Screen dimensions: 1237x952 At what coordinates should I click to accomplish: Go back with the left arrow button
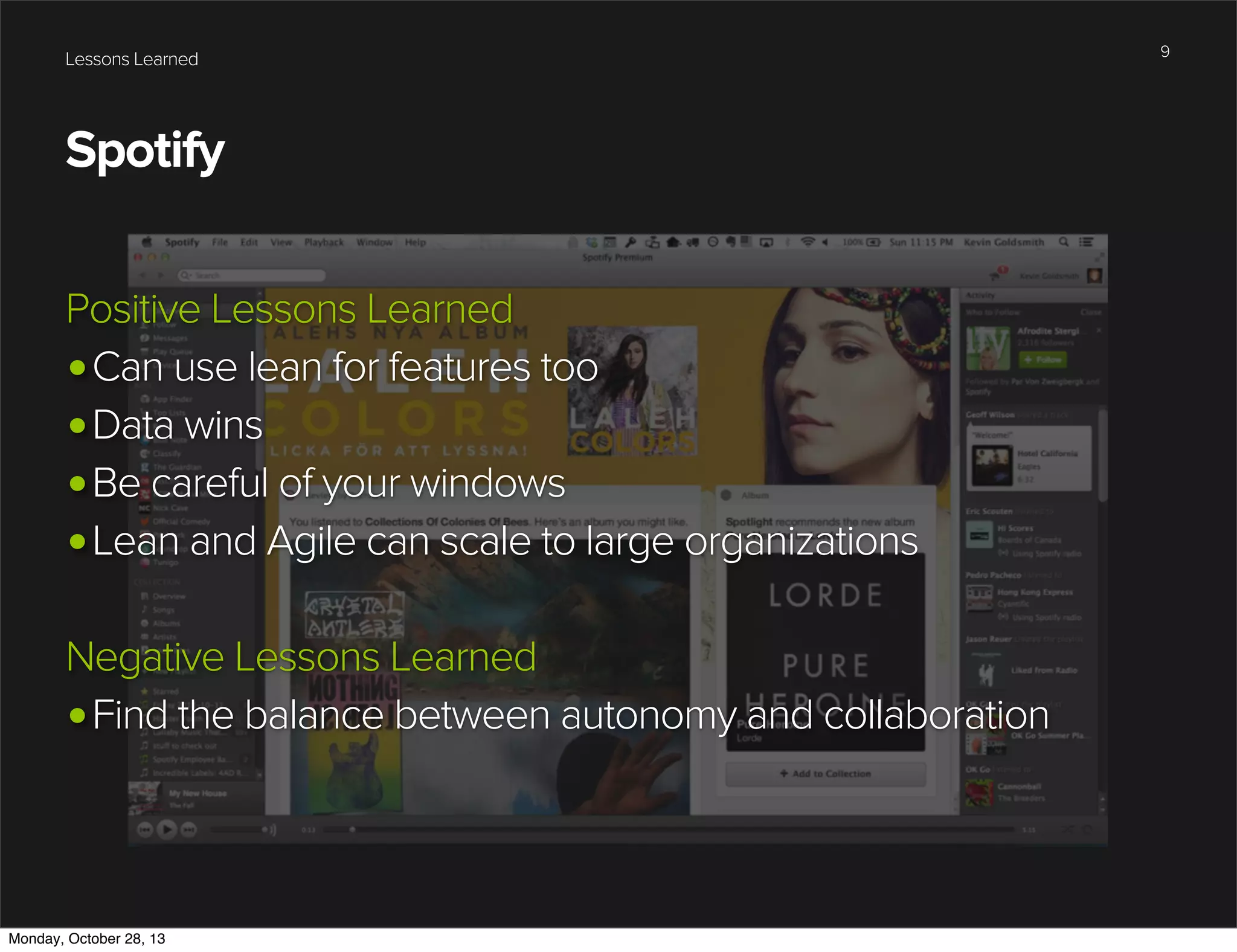click(143, 275)
